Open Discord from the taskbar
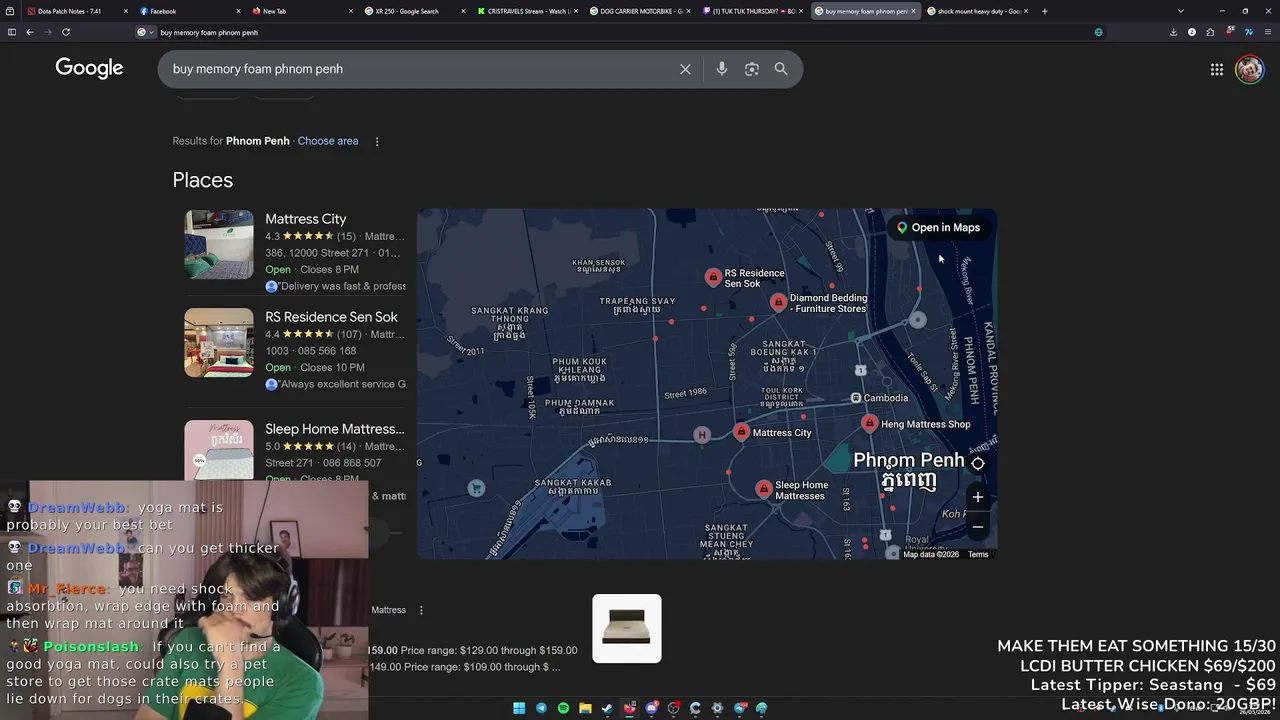 point(651,708)
